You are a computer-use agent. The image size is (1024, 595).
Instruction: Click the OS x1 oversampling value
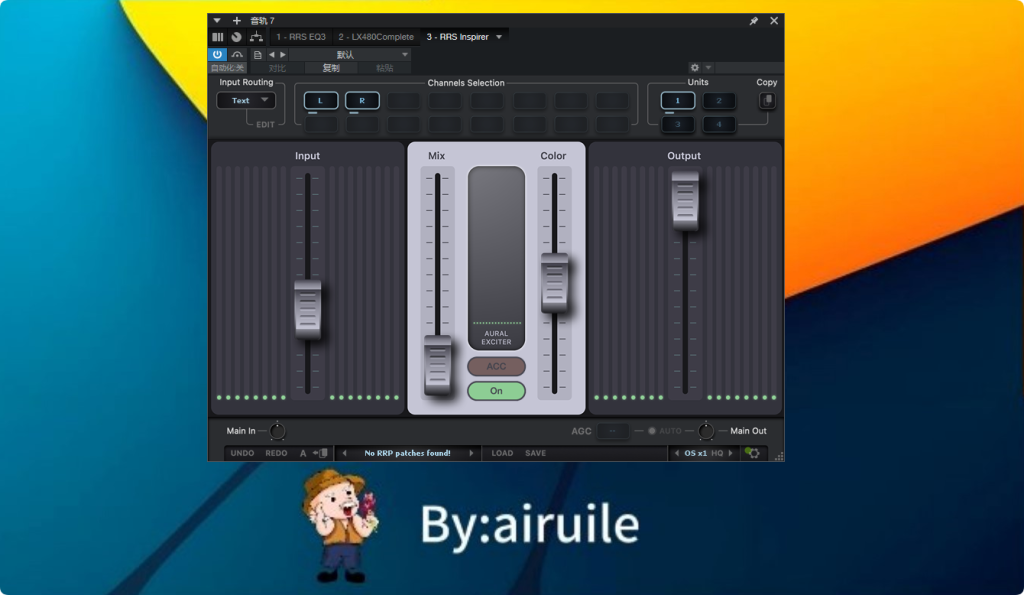click(x=696, y=453)
